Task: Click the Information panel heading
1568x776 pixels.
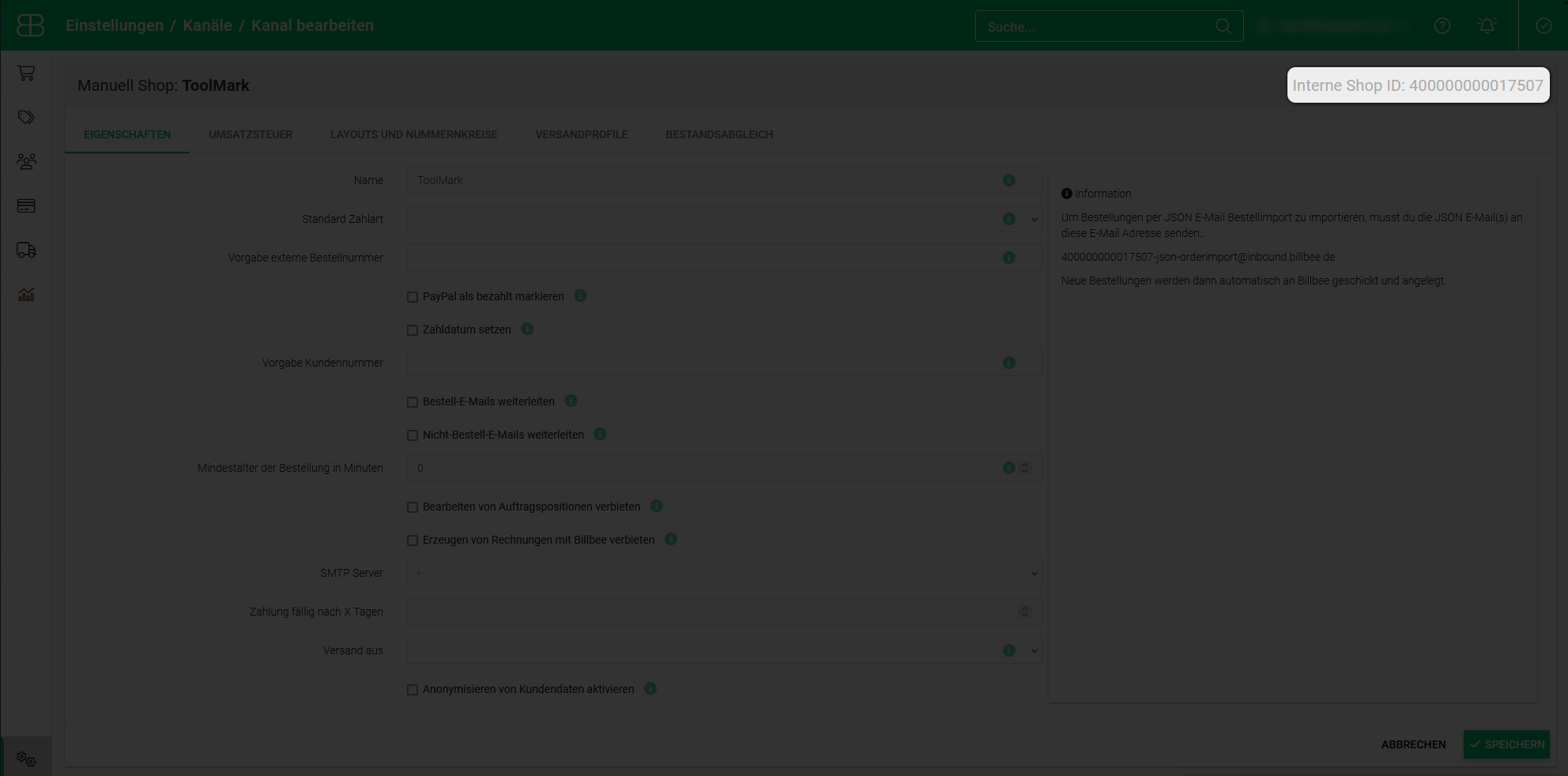Action: pos(1096,194)
